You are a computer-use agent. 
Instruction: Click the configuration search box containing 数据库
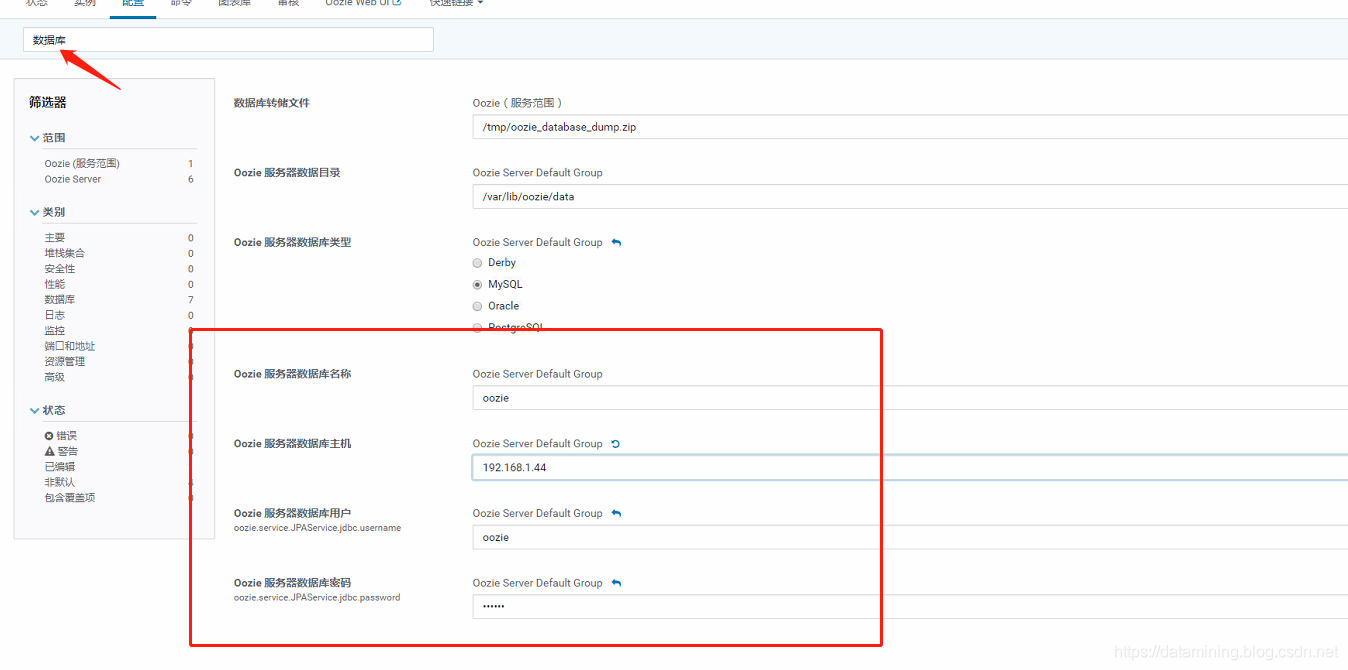click(x=228, y=40)
